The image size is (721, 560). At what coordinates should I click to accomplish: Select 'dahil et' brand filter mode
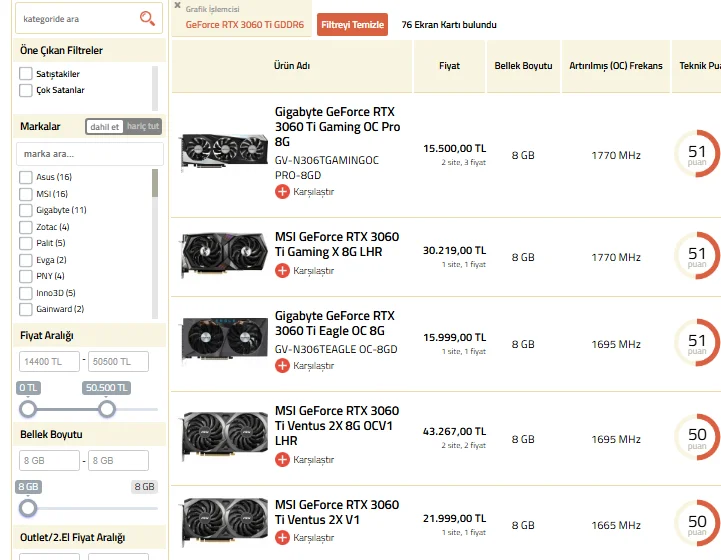[105, 127]
